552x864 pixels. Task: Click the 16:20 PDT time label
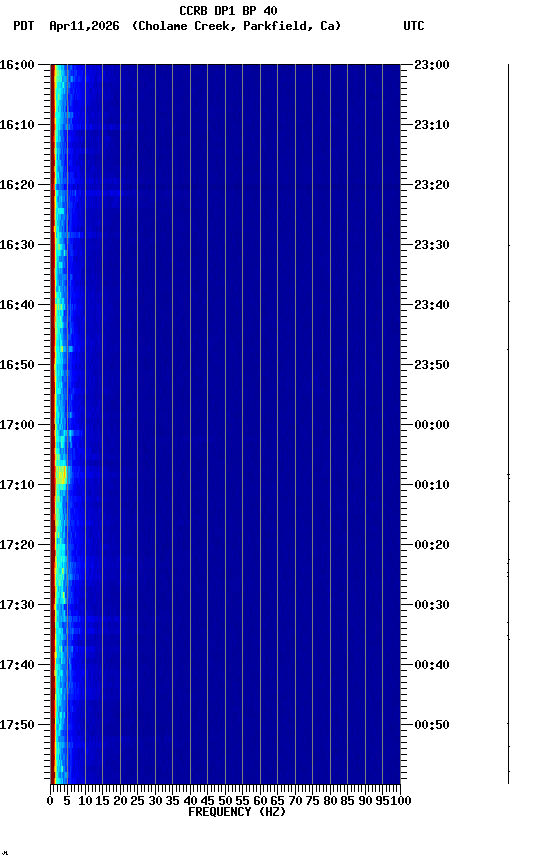coord(17,185)
